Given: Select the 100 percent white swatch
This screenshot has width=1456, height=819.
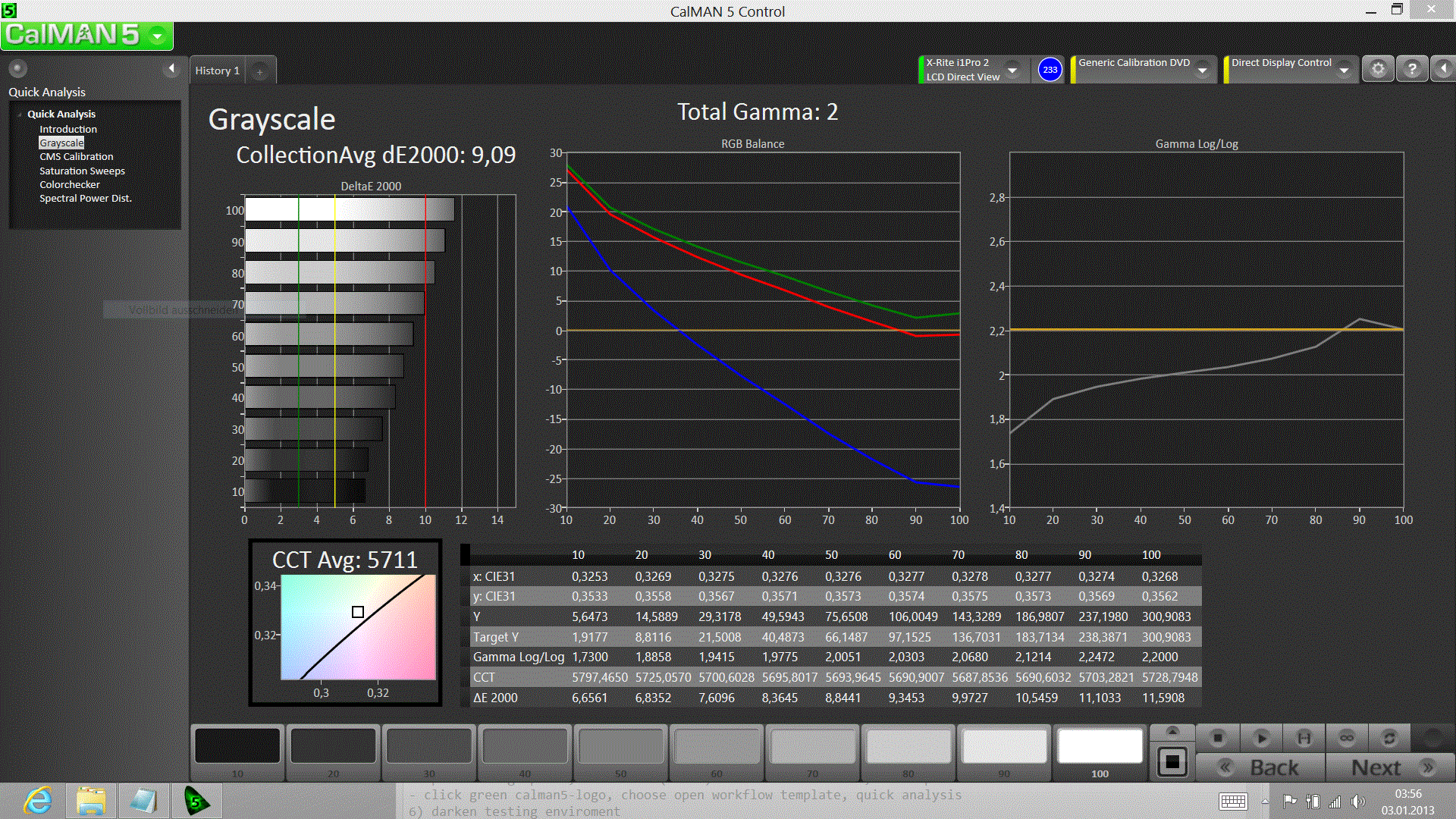Looking at the screenshot, I should pos(1100,747).
